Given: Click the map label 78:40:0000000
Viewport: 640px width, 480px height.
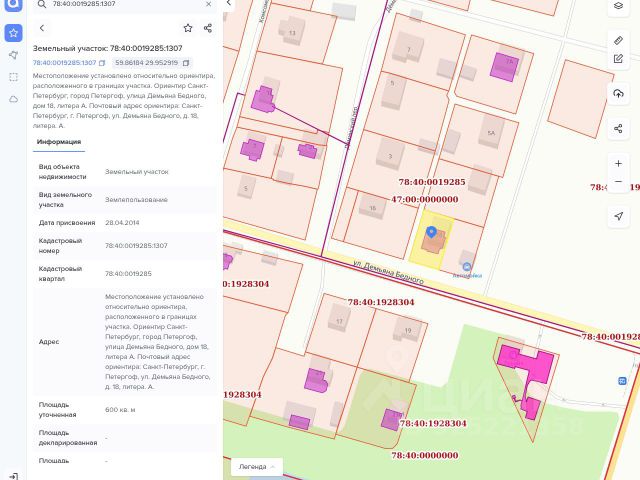Looking at the screenshot, I should coord(424,455).
